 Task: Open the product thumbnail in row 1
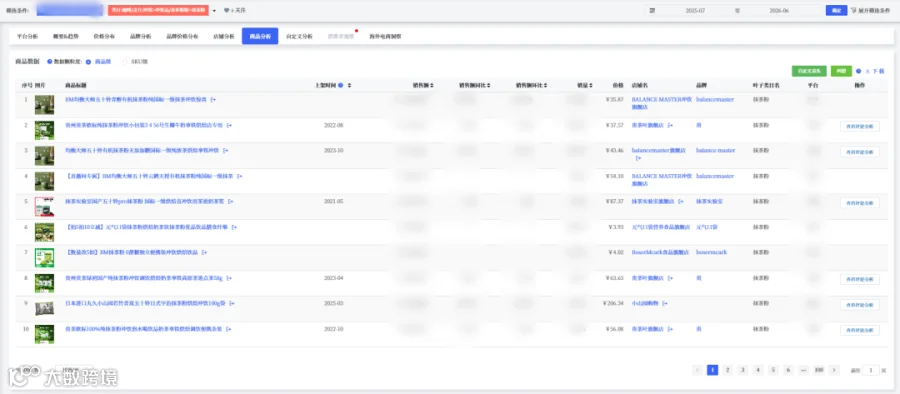[x=44, y=105]
